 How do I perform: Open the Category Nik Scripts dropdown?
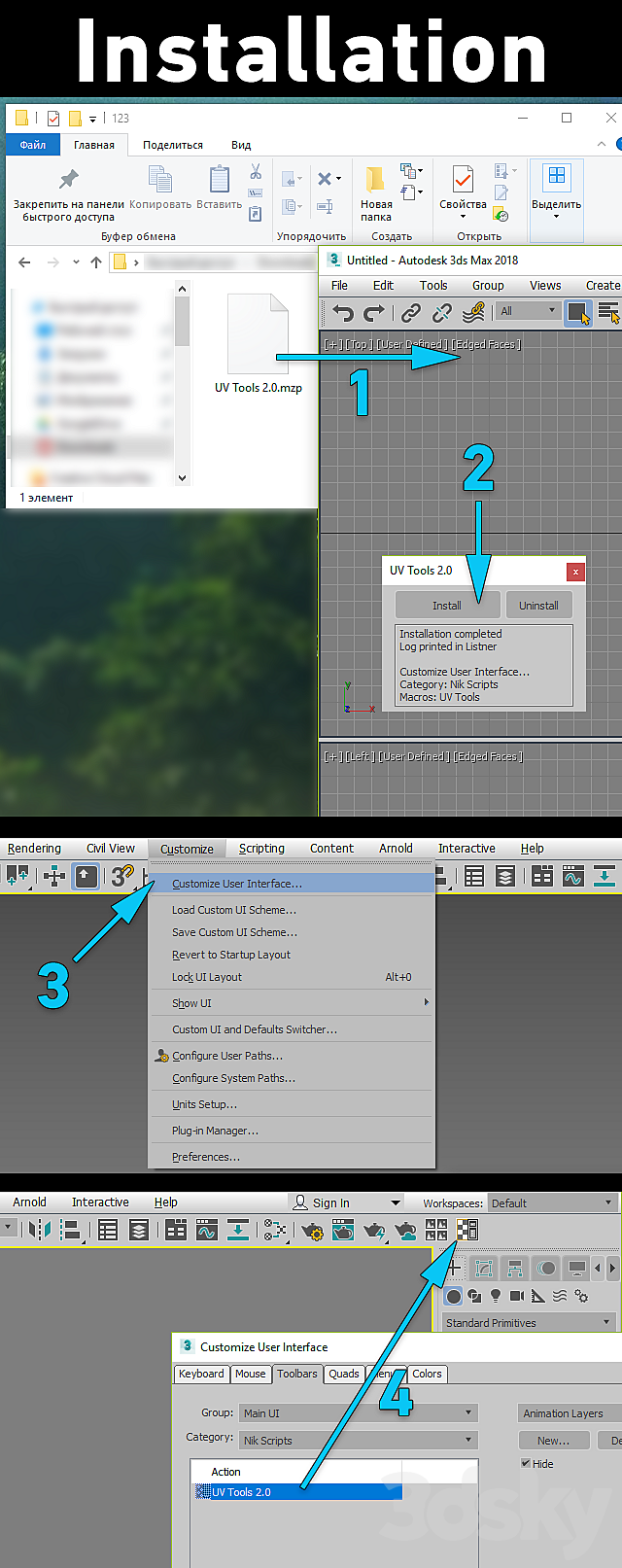click(358, 1441)
